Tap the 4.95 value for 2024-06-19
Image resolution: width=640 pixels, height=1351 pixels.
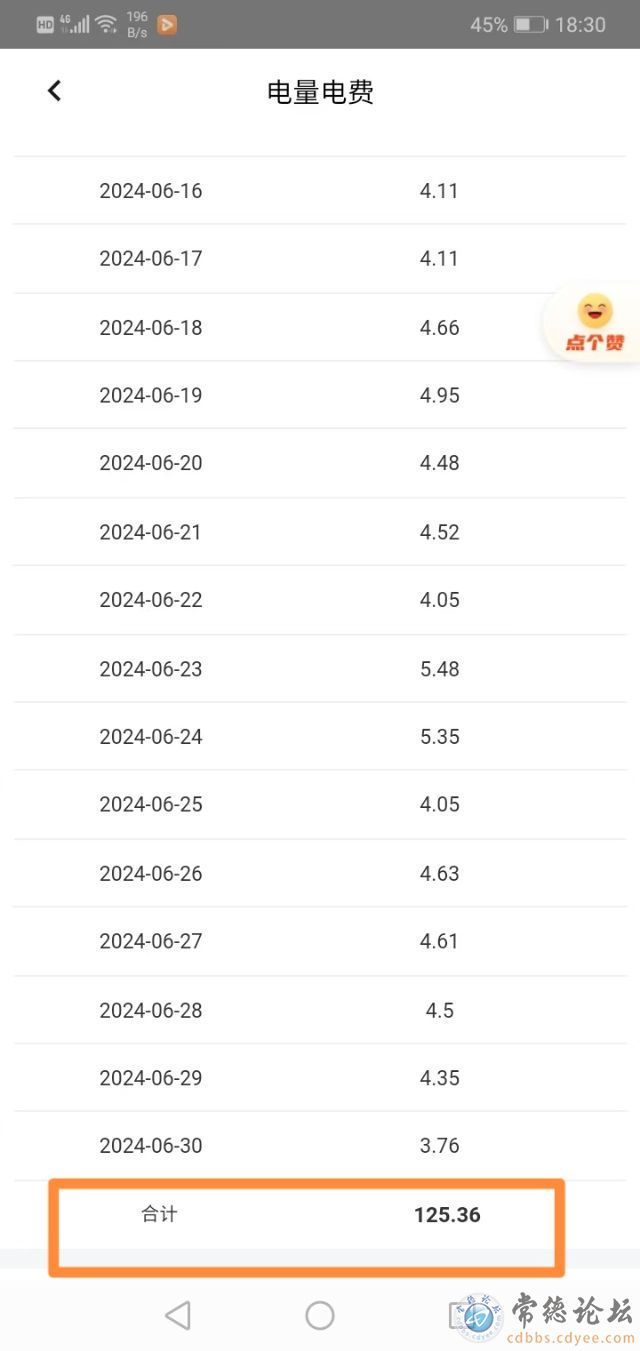point(440,395)
